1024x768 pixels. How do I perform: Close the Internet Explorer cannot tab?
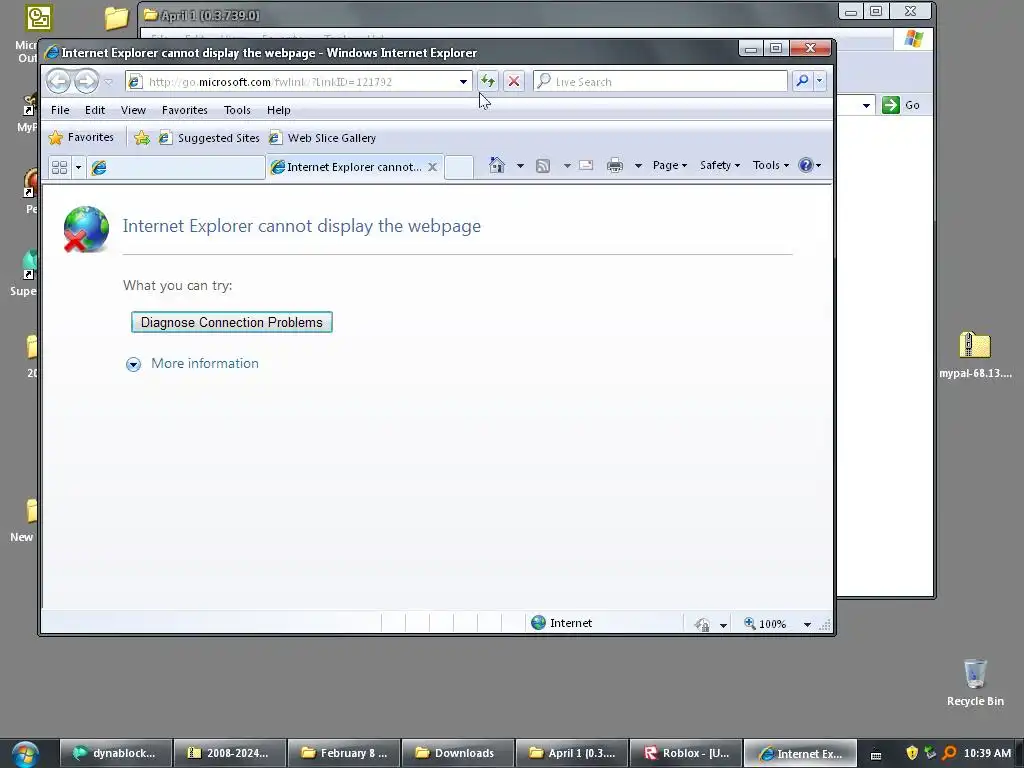tap(432, 167)
